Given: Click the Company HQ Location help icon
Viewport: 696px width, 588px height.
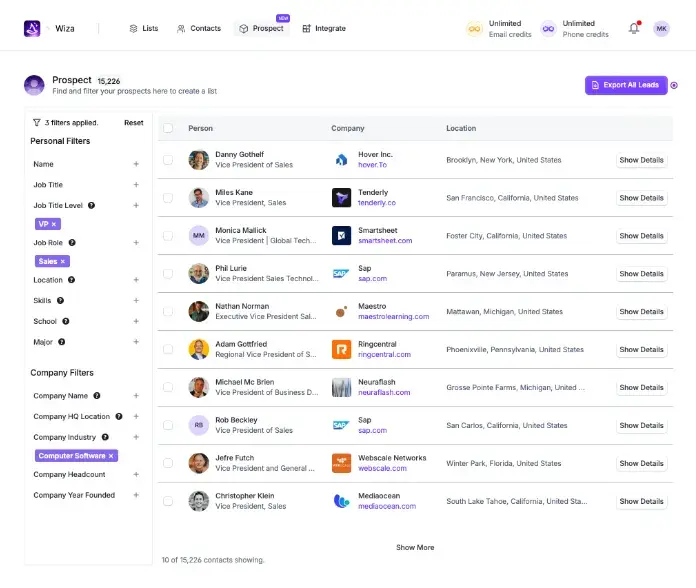Looking at the screenshot, I should coord(119,416).
